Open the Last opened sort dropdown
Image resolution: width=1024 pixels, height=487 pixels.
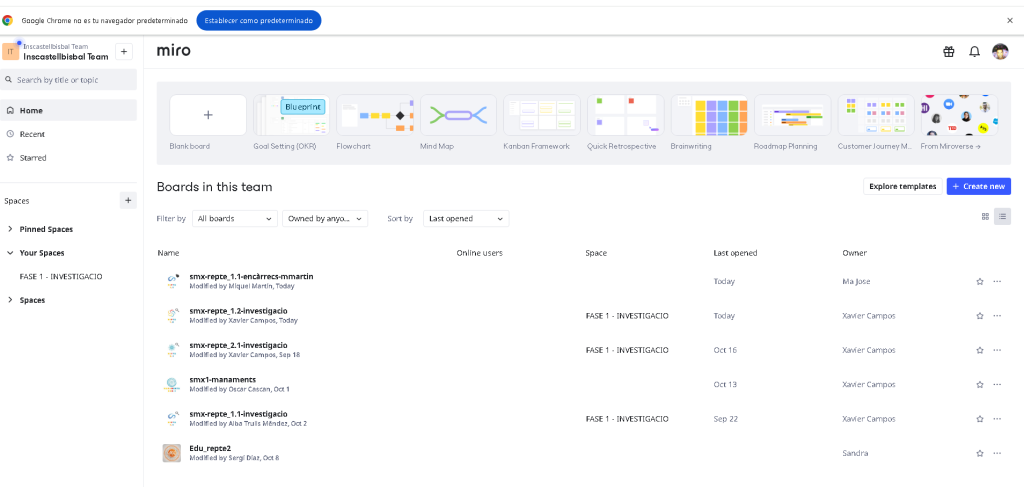point(465,218)
